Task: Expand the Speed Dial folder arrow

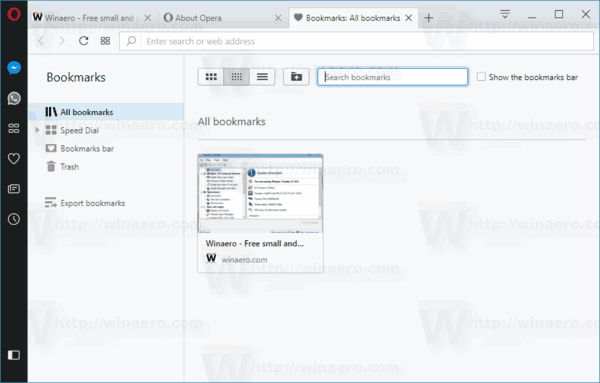Action: 37,130
